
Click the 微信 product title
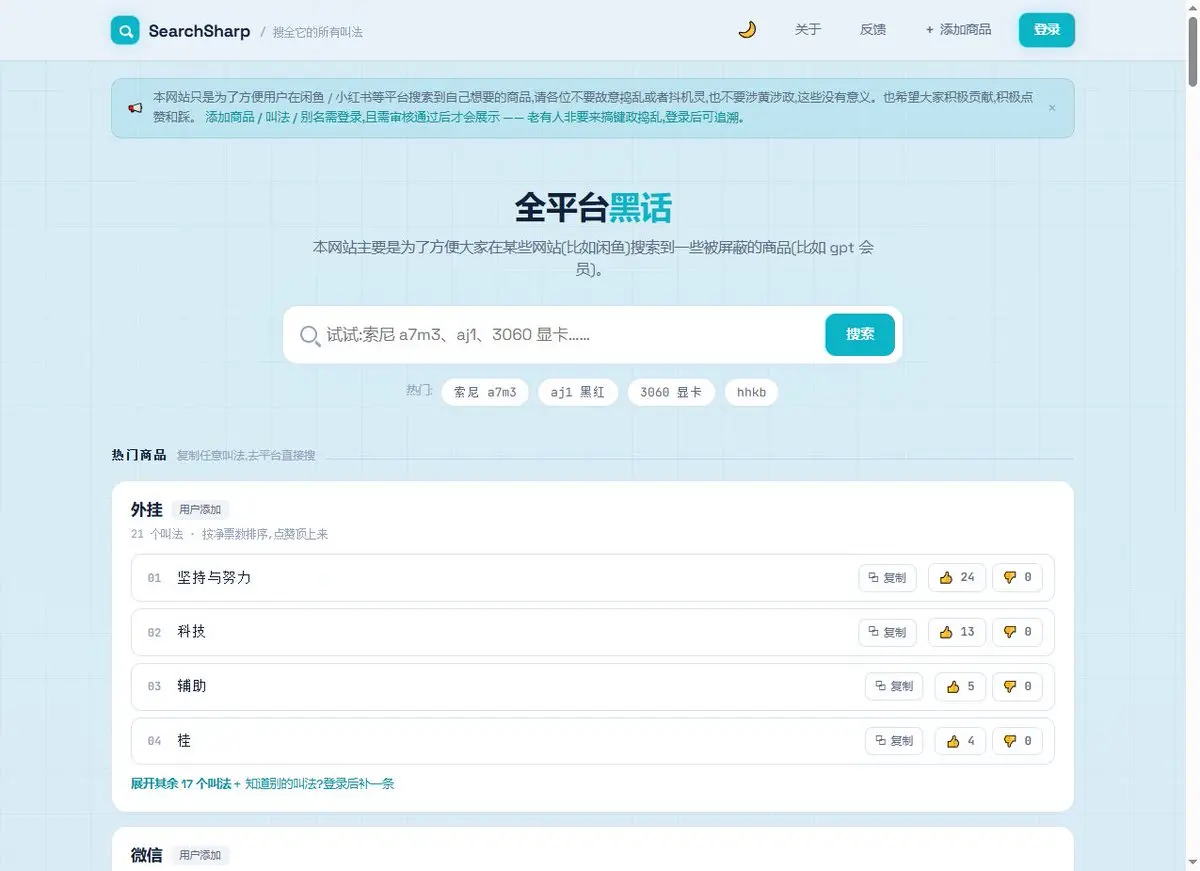pyautogui.click(x=147, y=856)
